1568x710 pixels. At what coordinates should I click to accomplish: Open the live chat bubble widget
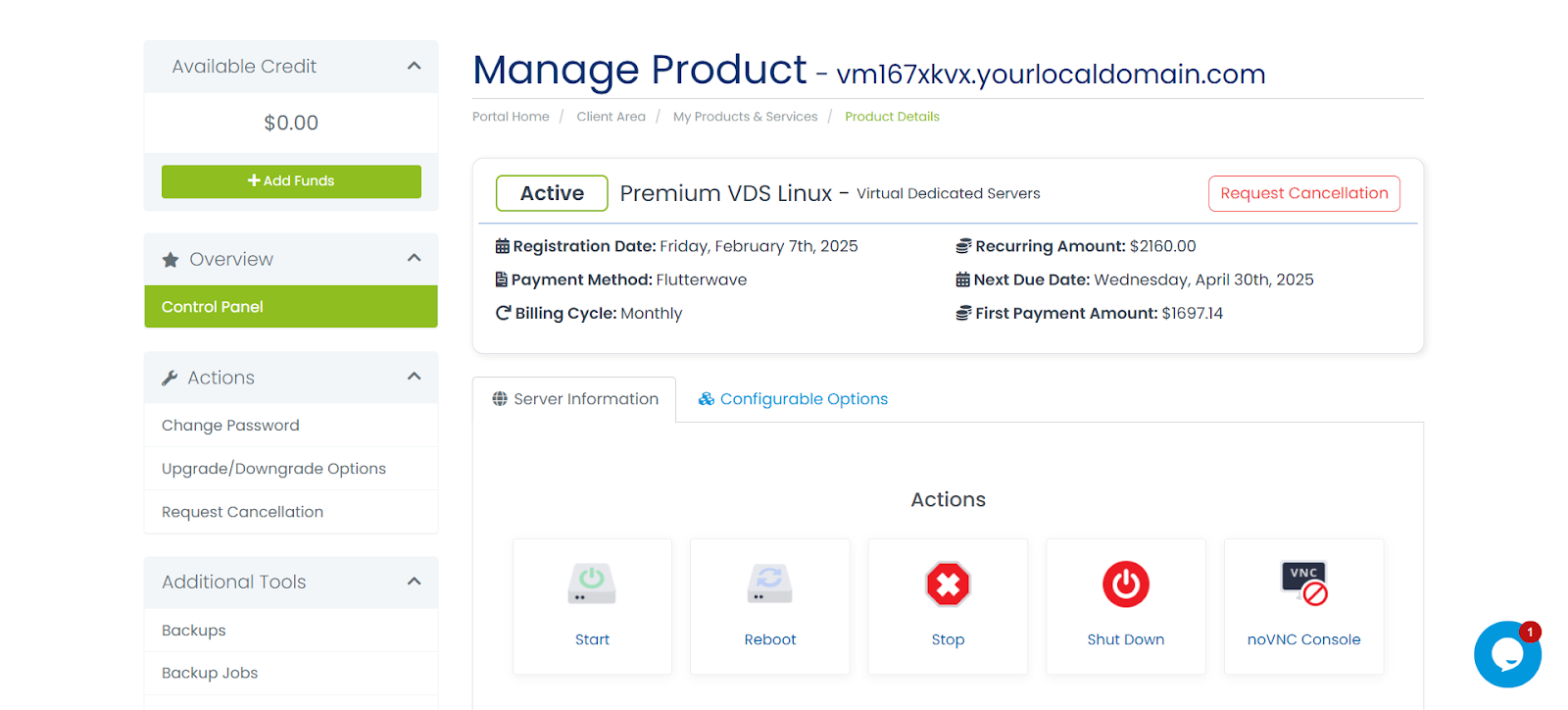(x=1508, y=654)
